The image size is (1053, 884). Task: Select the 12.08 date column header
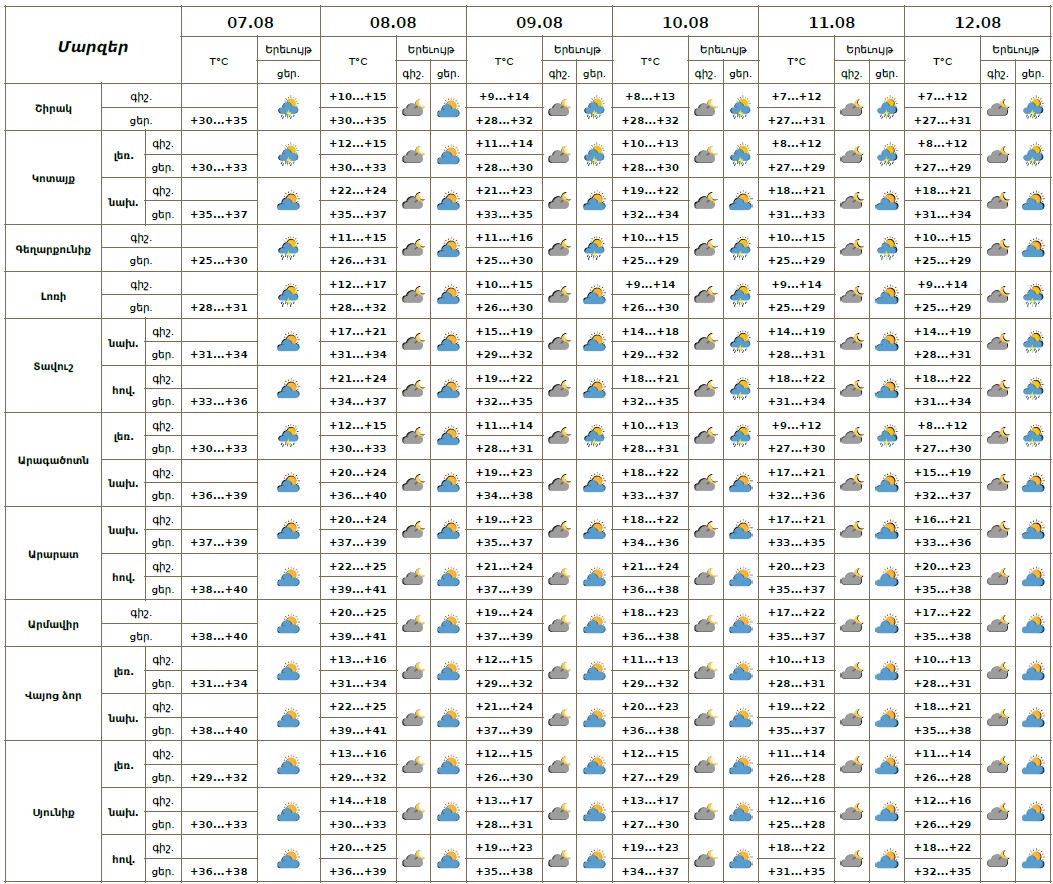pos(978,22)
